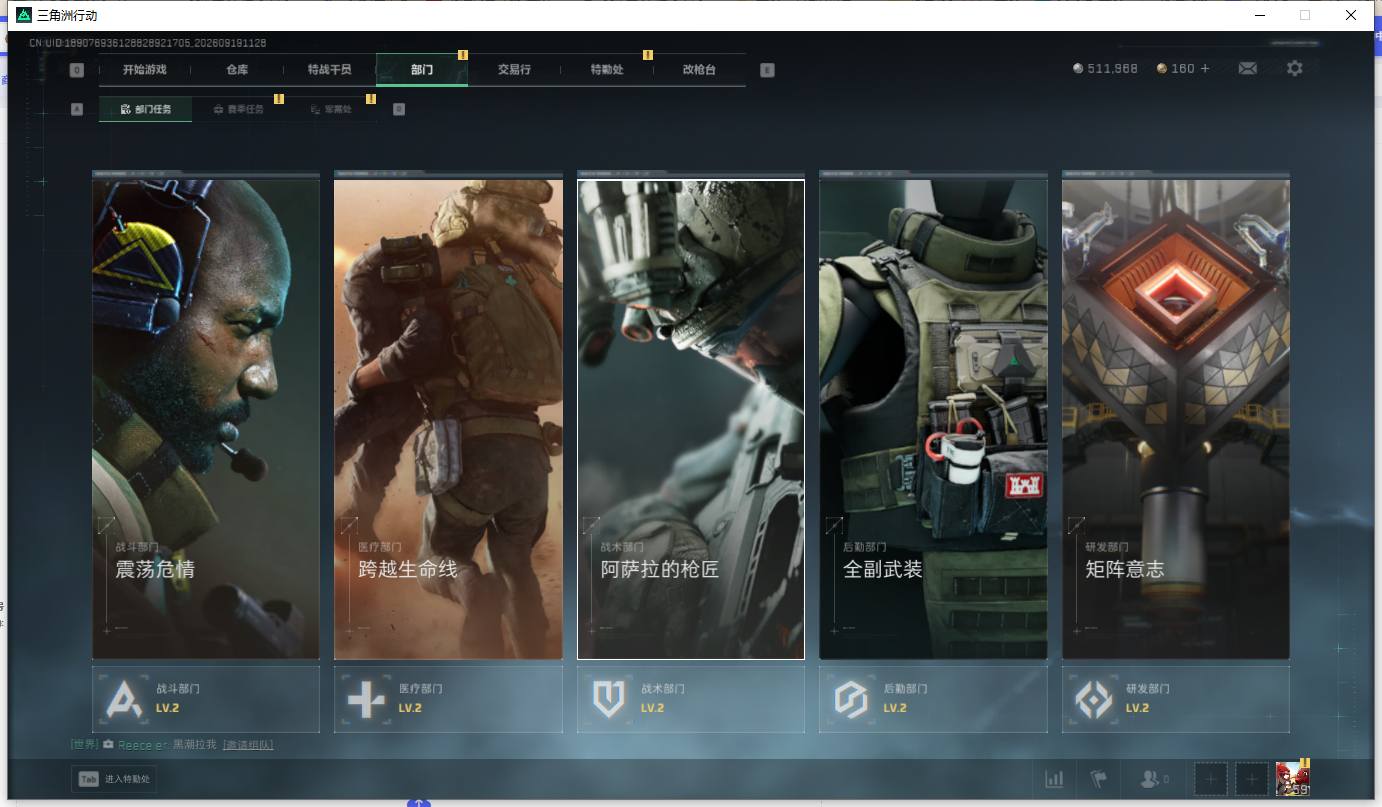Open the third sub-tab beside 赛季任务

331,109
